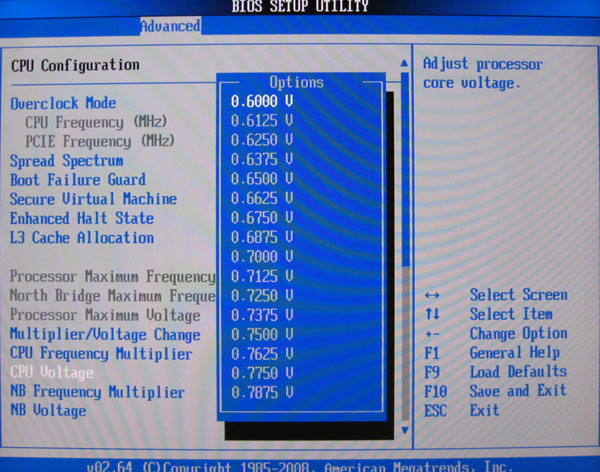Click the Change Option key hint

518,333
